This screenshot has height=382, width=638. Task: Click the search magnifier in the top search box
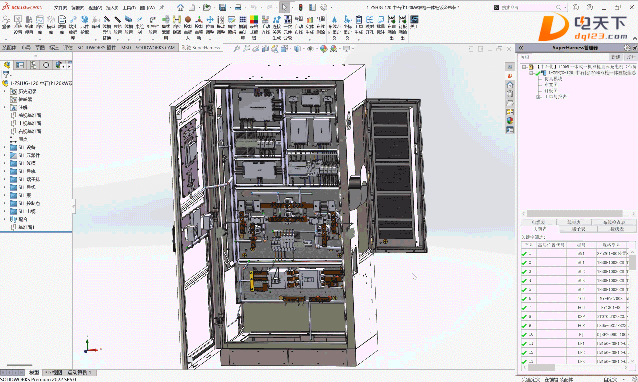point(559,7)
